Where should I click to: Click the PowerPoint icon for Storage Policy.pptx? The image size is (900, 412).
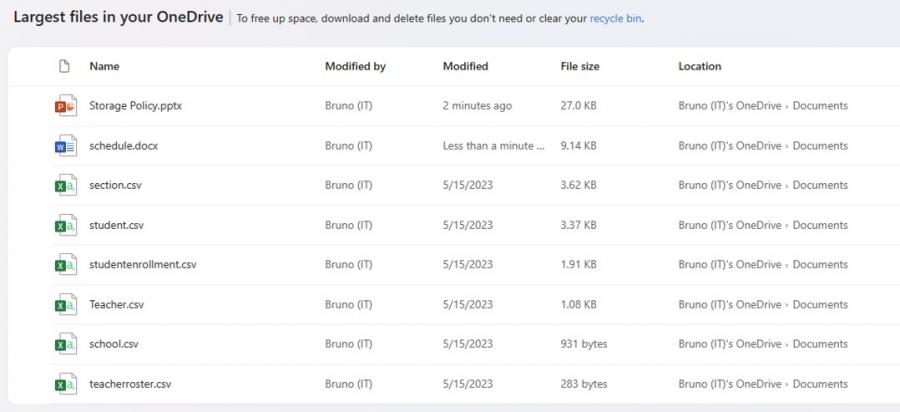65,106
